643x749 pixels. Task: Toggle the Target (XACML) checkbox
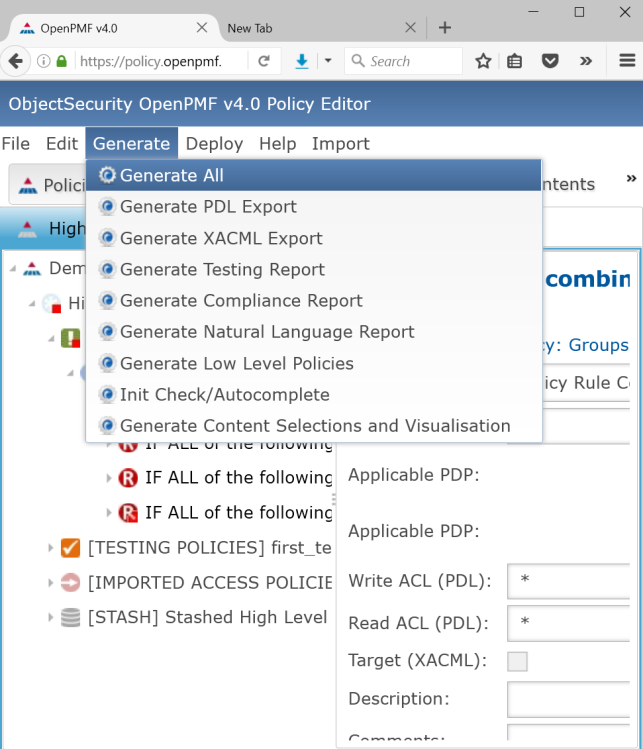[517, 662]
